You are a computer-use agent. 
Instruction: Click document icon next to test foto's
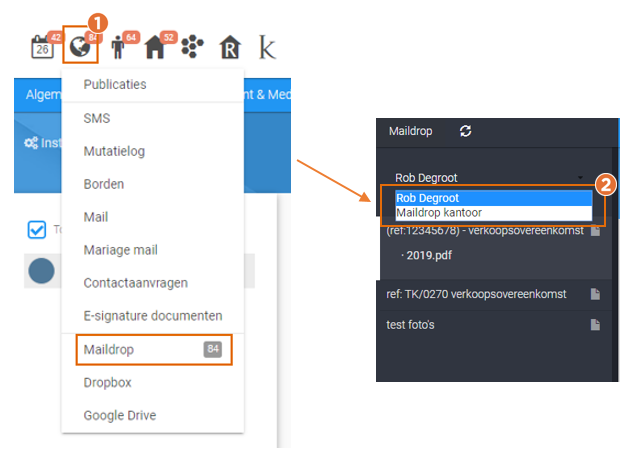pyautogui.click(x=595, y=325)
